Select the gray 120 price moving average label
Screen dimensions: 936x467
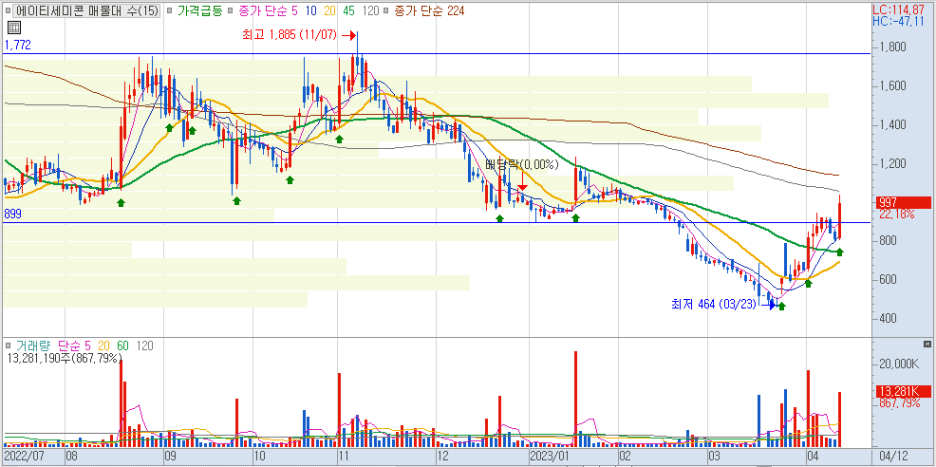pyautogui.click(x=370, y=11)
